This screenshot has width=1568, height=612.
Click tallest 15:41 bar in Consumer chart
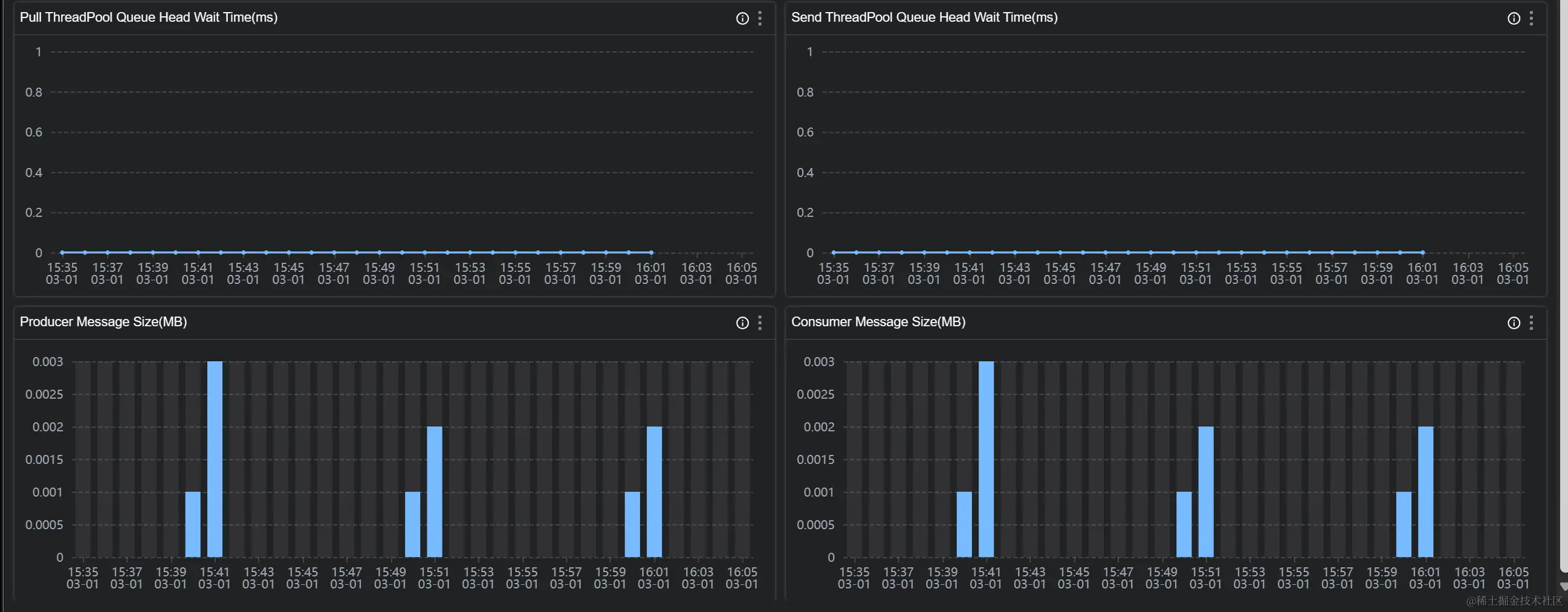pyautogui.click(x=986, y=459)
